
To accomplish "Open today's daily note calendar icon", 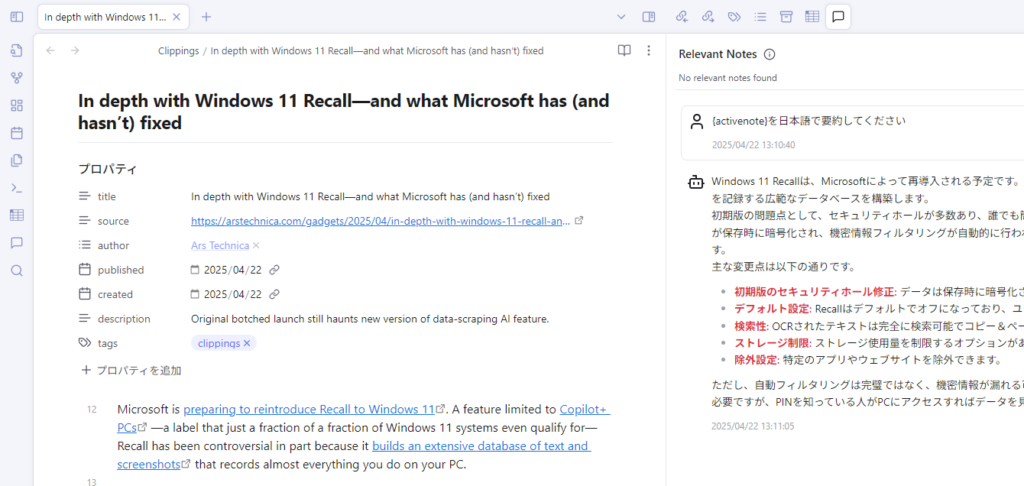I will tap(17, 133).
